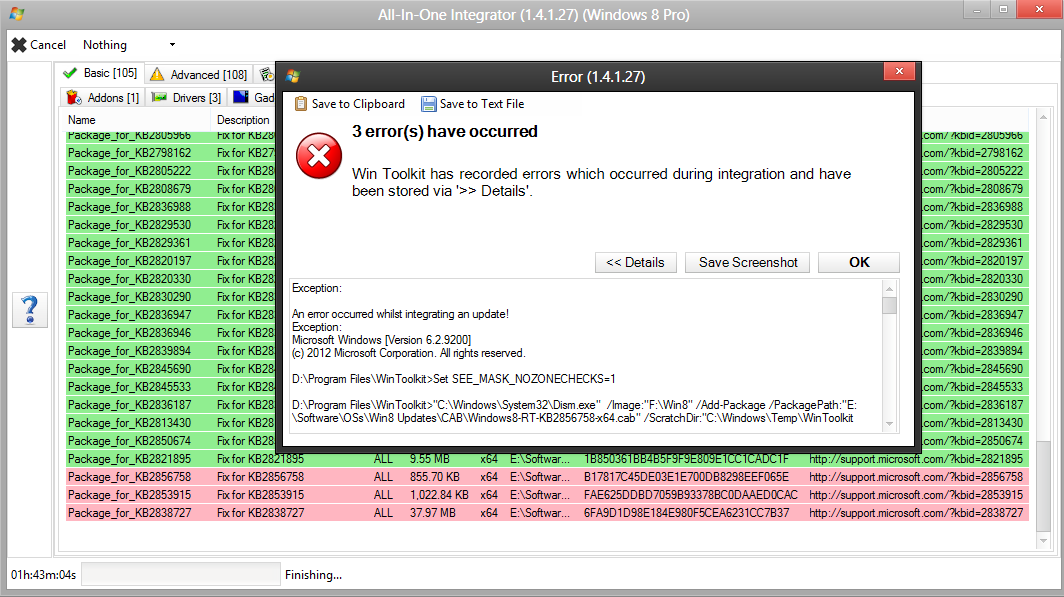Click Save to Clipboard label

click(x=358, y=104)
